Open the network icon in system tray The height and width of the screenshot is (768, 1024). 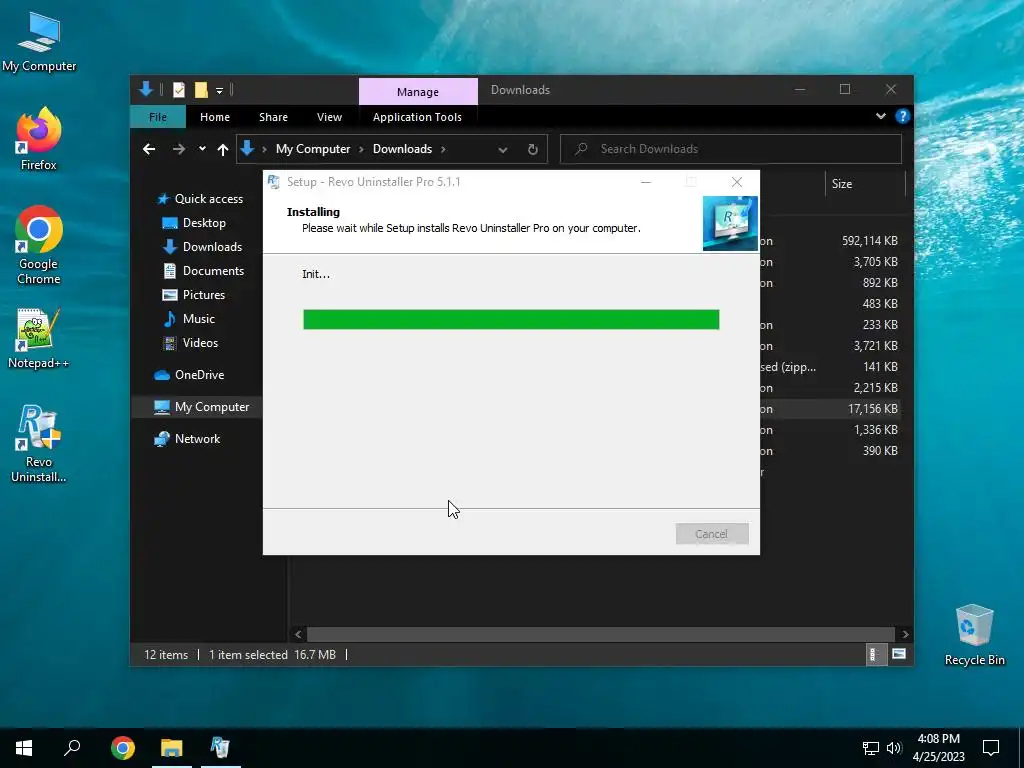coord(870,748)
